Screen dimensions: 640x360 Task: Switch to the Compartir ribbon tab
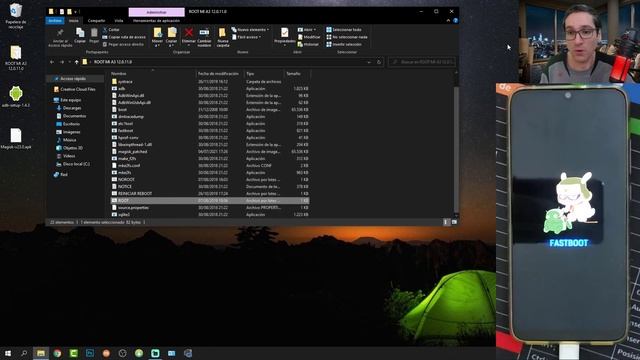(x=96, y=20)
